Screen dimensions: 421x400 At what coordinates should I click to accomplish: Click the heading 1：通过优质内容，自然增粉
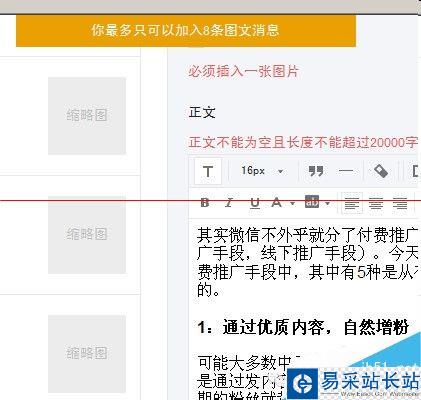click(303, 327)
